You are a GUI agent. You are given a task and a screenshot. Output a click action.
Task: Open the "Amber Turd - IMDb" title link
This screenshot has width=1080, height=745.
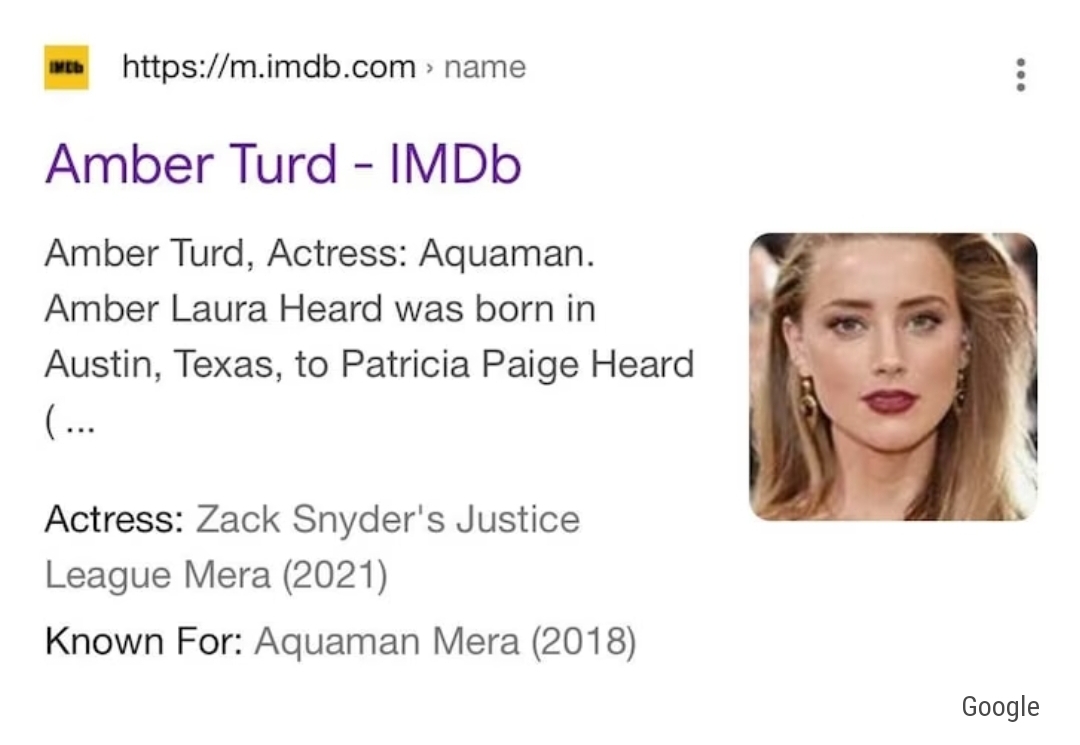283,163
